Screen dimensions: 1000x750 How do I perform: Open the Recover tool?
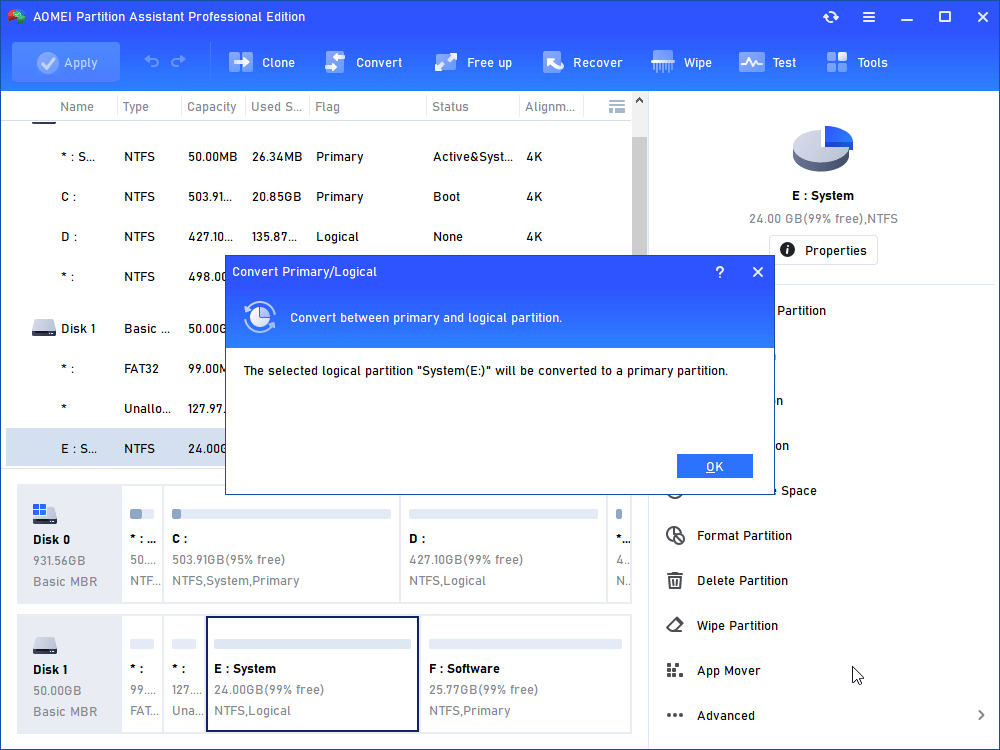click(x=553, y=62)
